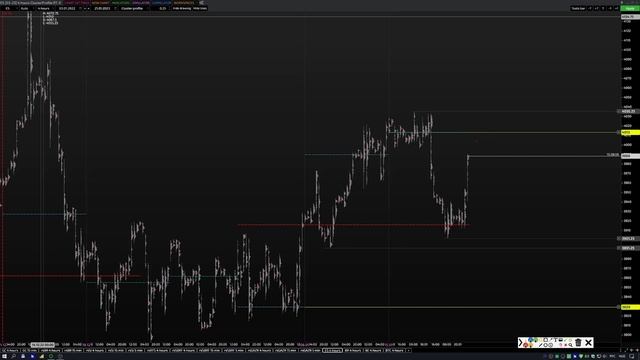Click the 0.25 tick size field
640x360 pixels.
[x=163, y=8]
